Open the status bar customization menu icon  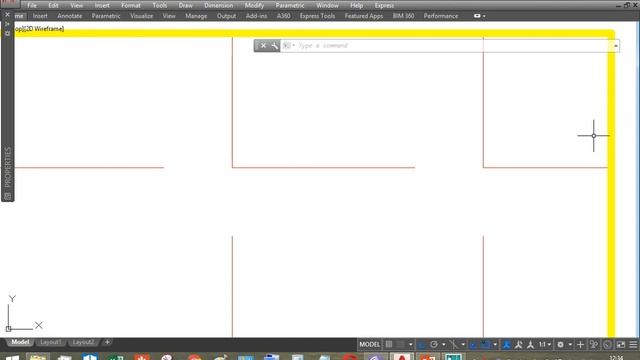(633, 344)
